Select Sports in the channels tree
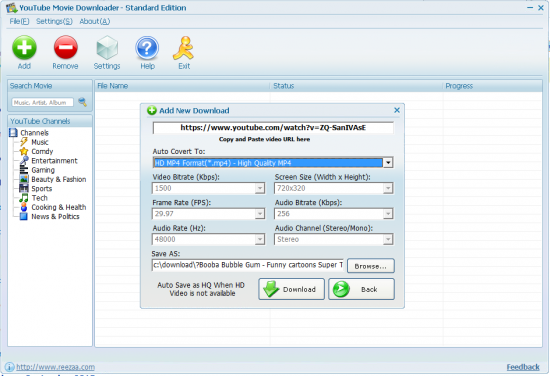550x376 pixels. pos(42,189)
